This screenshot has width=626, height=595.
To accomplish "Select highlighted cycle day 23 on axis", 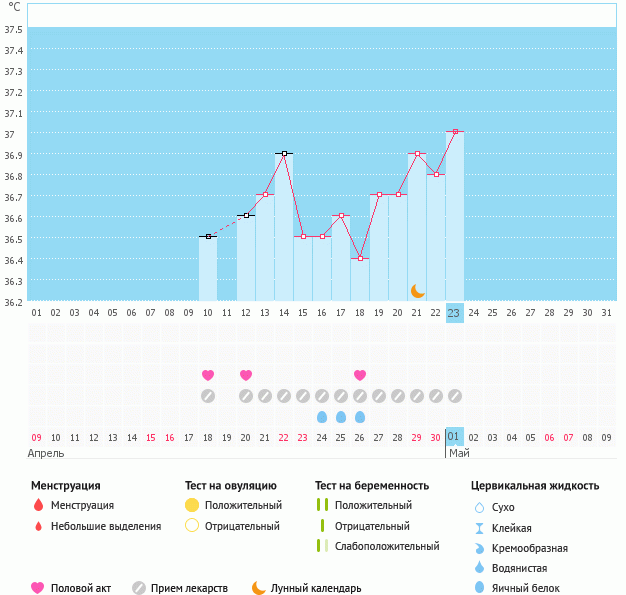I will [x=454, y=313].
